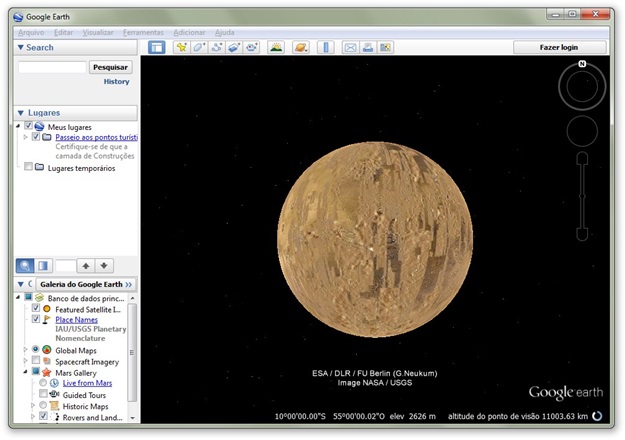The image size is (625, 440).
Task: Uncheck the Passeio aos pontos turísticos checkbox
Action: (x=35, y=136)
